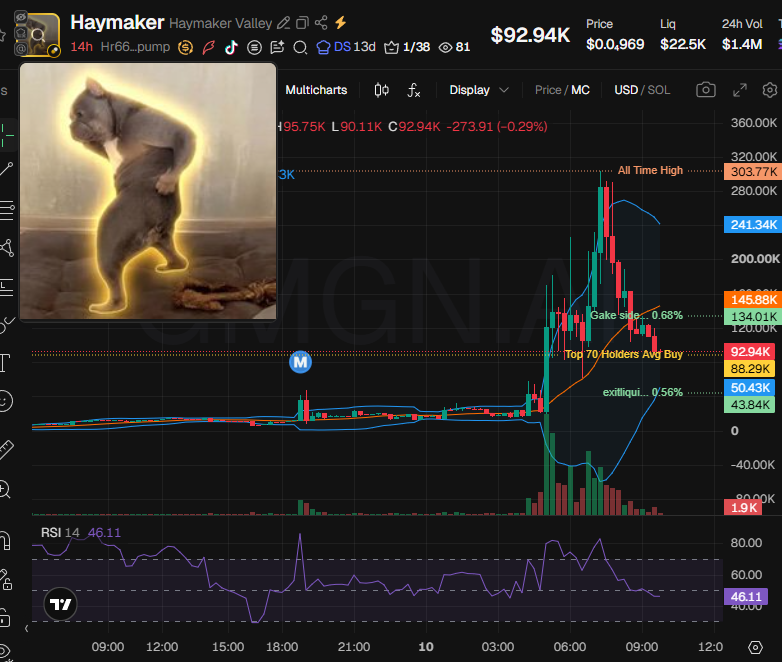Image resolution: width=782 pixels, height=662 pixels.
Task: Click the chef hat icon on the token avatar
Action: (x=21, y=33)
